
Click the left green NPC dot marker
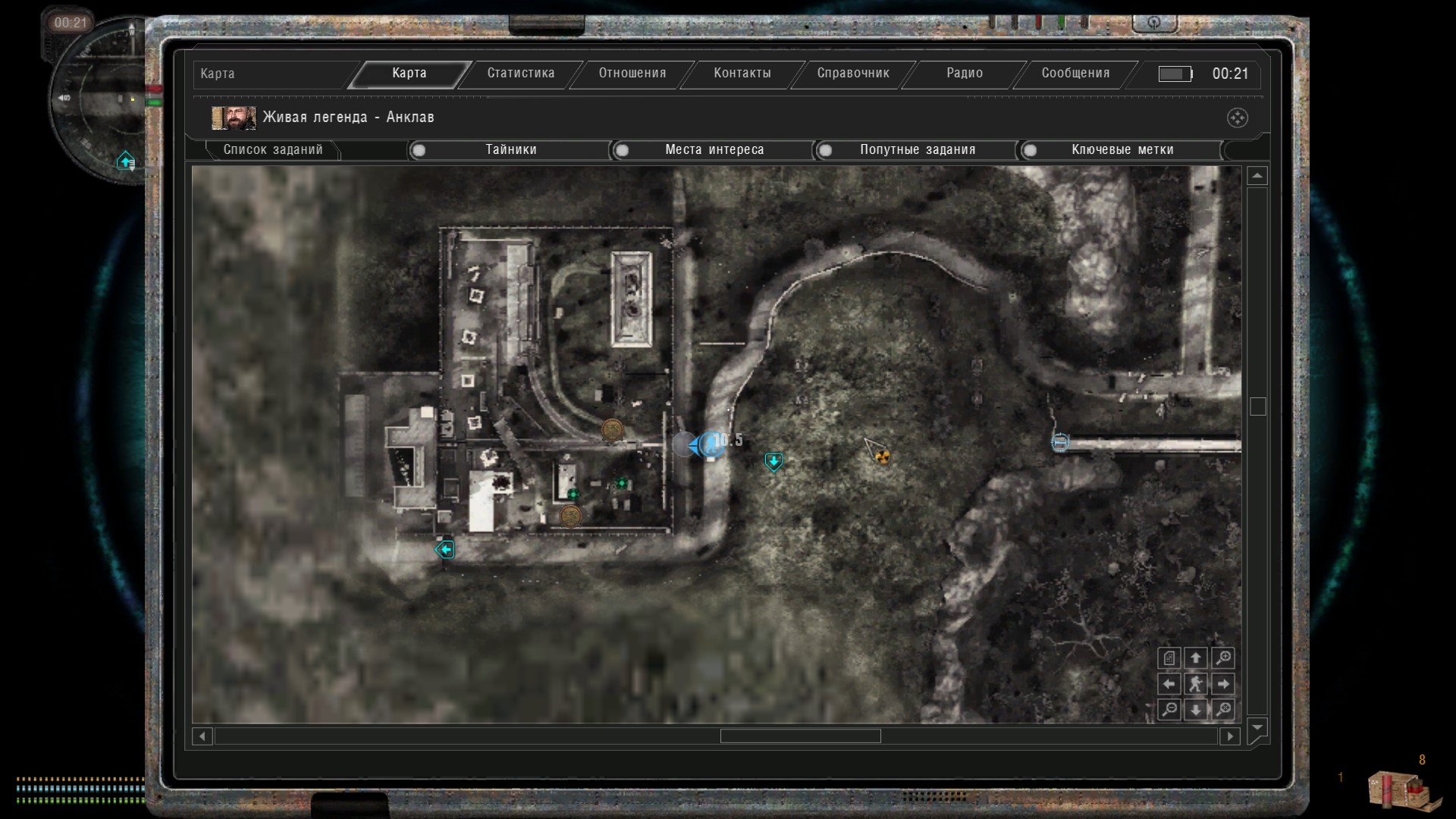coord(573,494)
